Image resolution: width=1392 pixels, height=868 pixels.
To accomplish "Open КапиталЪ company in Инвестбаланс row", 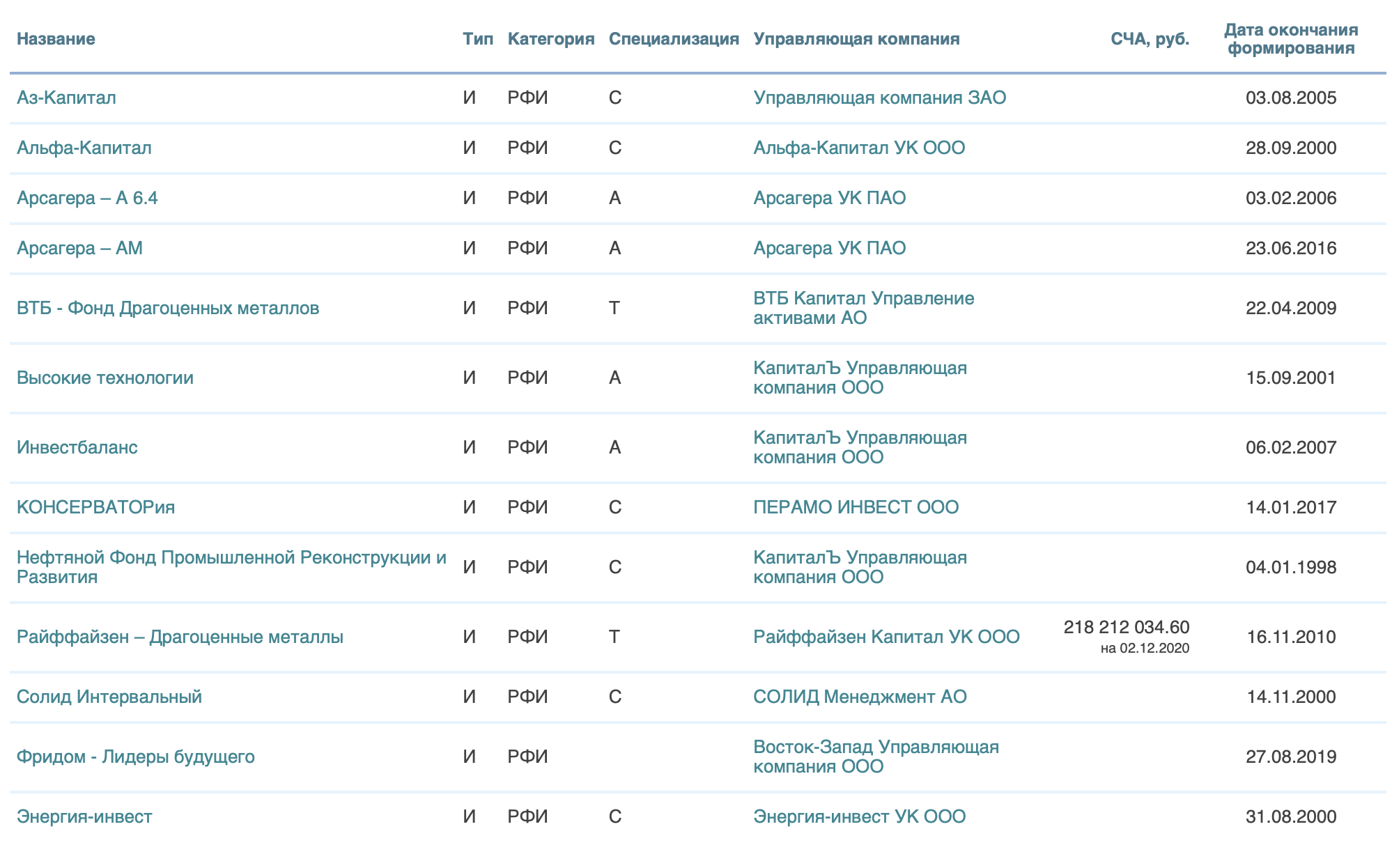I will click(x=860, y=447).
